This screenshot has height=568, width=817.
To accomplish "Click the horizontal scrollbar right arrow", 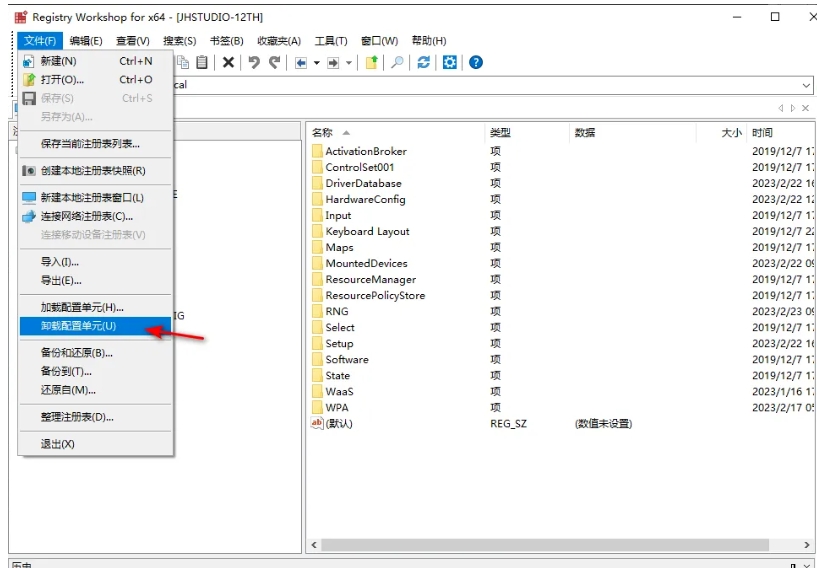I will 806,545.
